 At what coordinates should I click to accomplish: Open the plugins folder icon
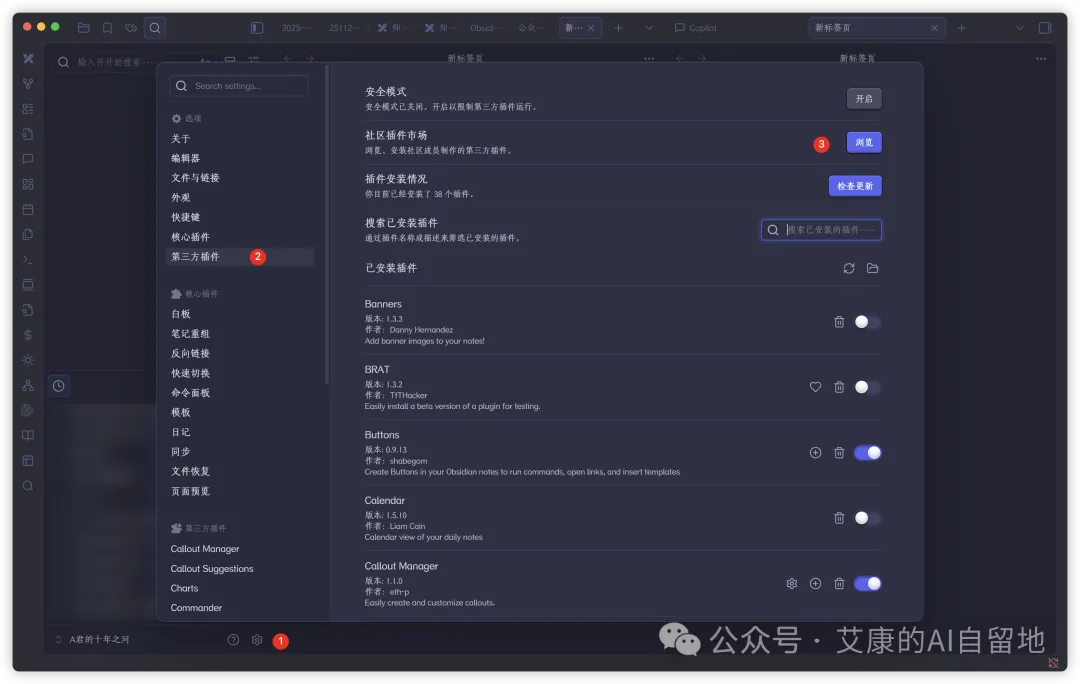coord(873,268)
